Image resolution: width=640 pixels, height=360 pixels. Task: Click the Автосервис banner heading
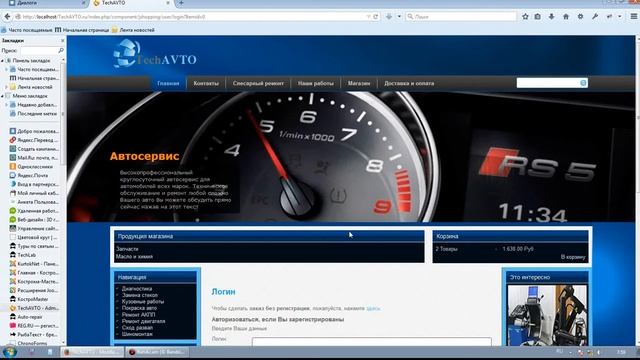tap(144, 156)
